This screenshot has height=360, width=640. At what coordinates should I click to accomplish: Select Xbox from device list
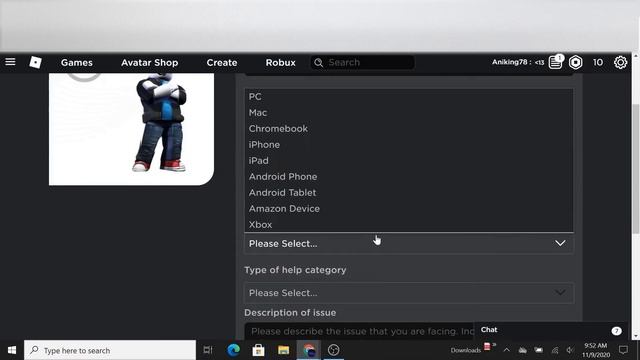tap(409, 224)
